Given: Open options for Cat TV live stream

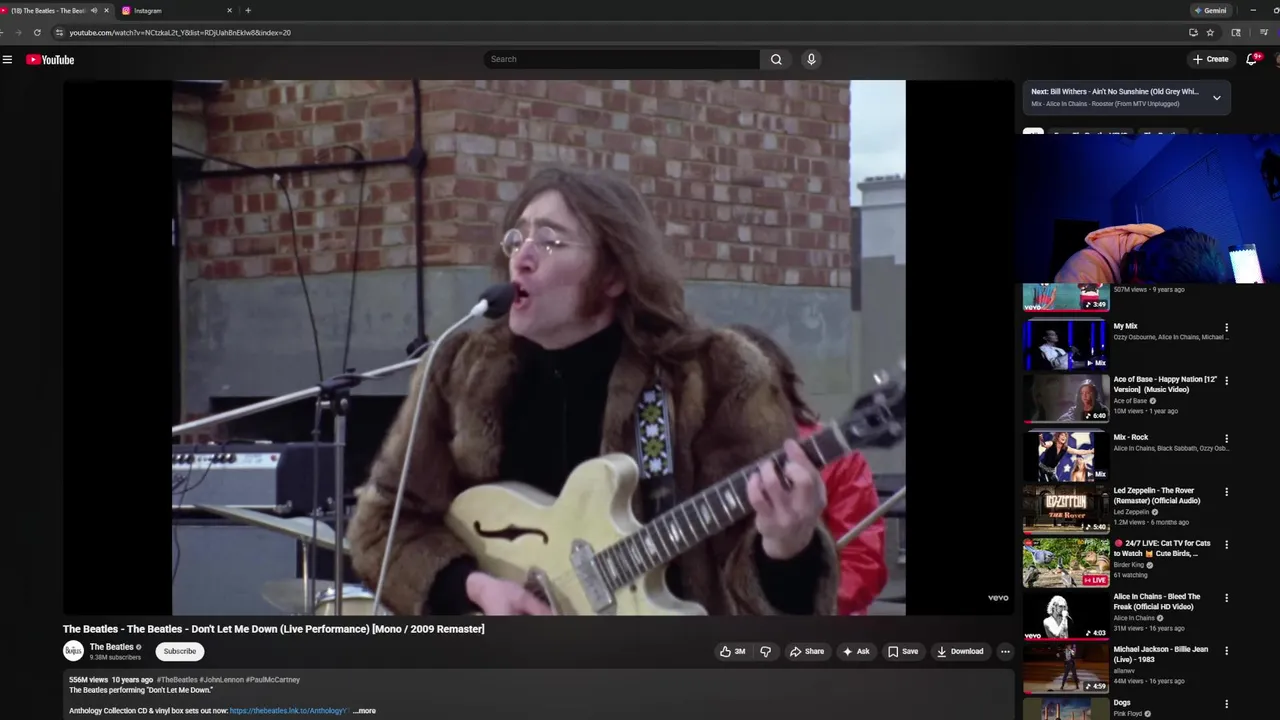Looking at the screenshot, I should click(1227, 545).
